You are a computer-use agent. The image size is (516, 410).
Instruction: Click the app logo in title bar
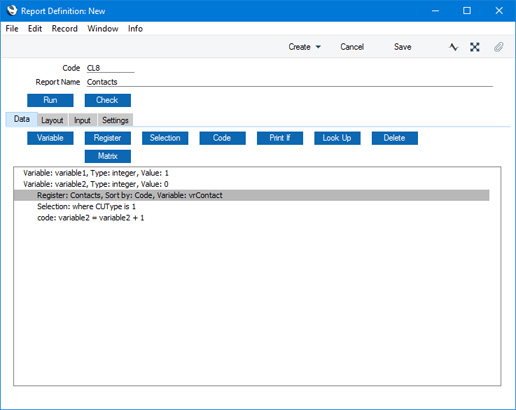(x=12, y=11)
